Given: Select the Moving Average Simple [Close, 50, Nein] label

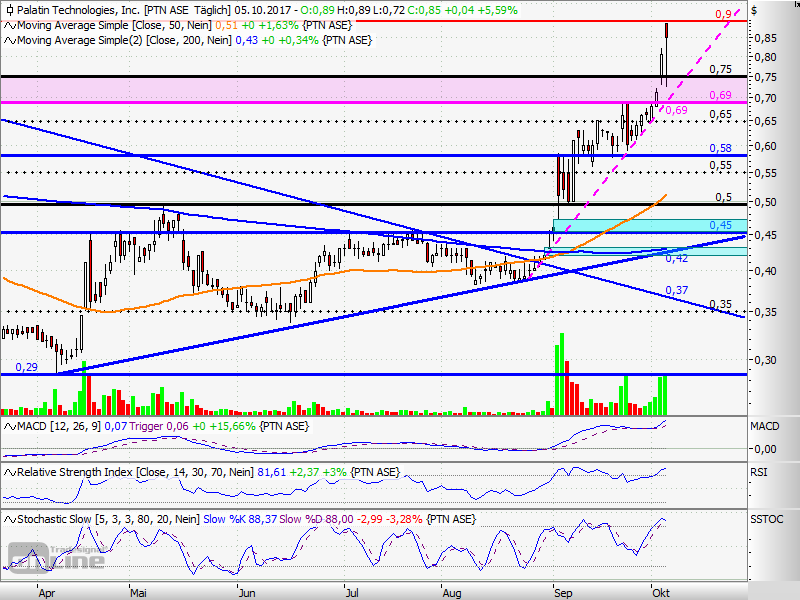Looking at the screenshot, I should click(114, 26).
